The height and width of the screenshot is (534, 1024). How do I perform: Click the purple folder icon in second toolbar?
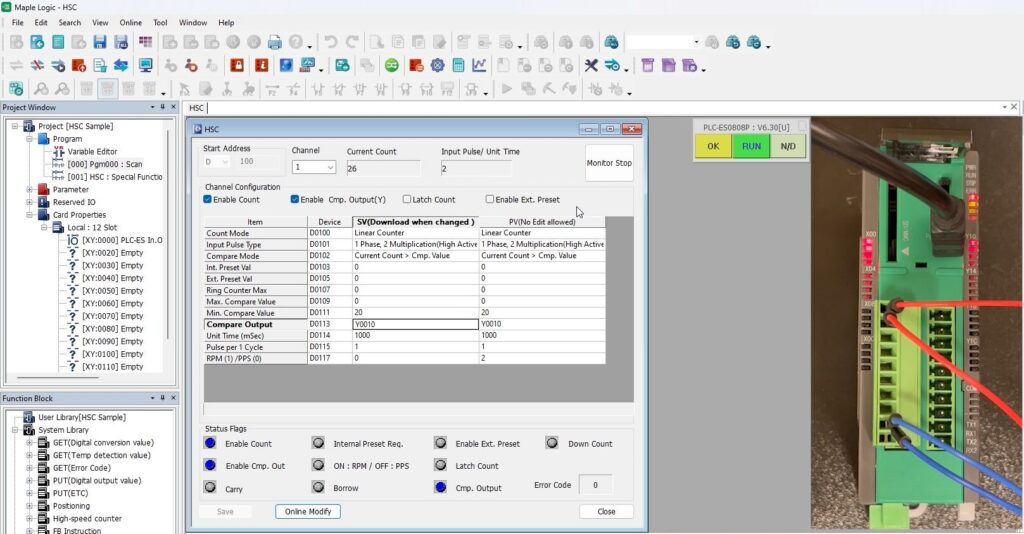668,66
